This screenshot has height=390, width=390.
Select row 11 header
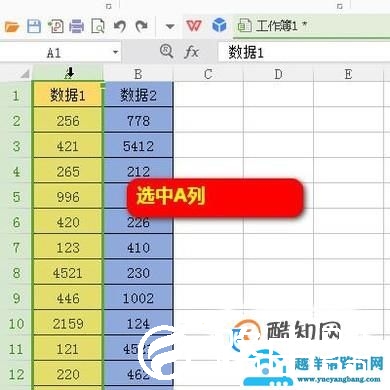16,349
